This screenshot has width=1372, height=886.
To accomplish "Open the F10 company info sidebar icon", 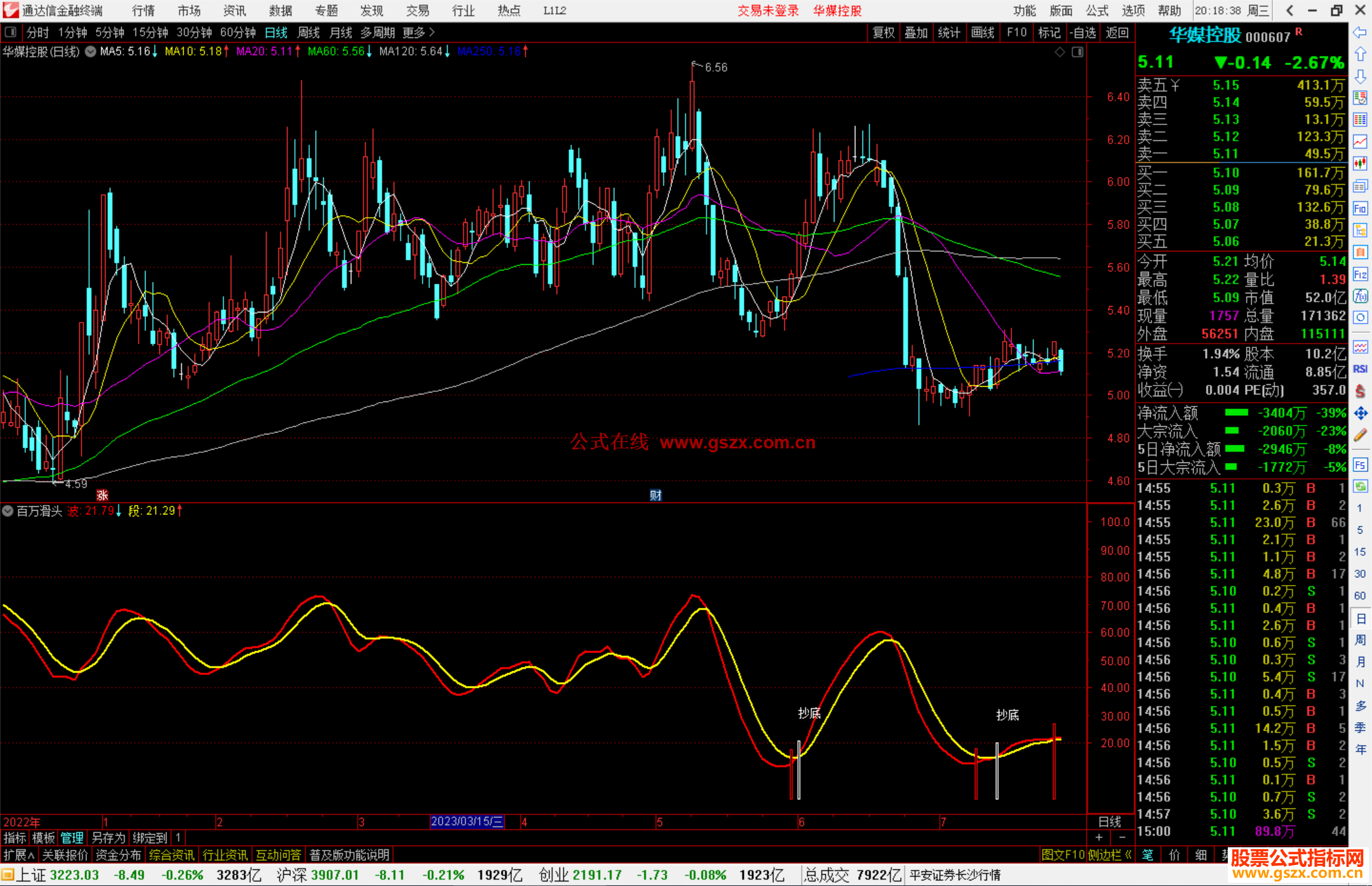I will click(1360, 208).
